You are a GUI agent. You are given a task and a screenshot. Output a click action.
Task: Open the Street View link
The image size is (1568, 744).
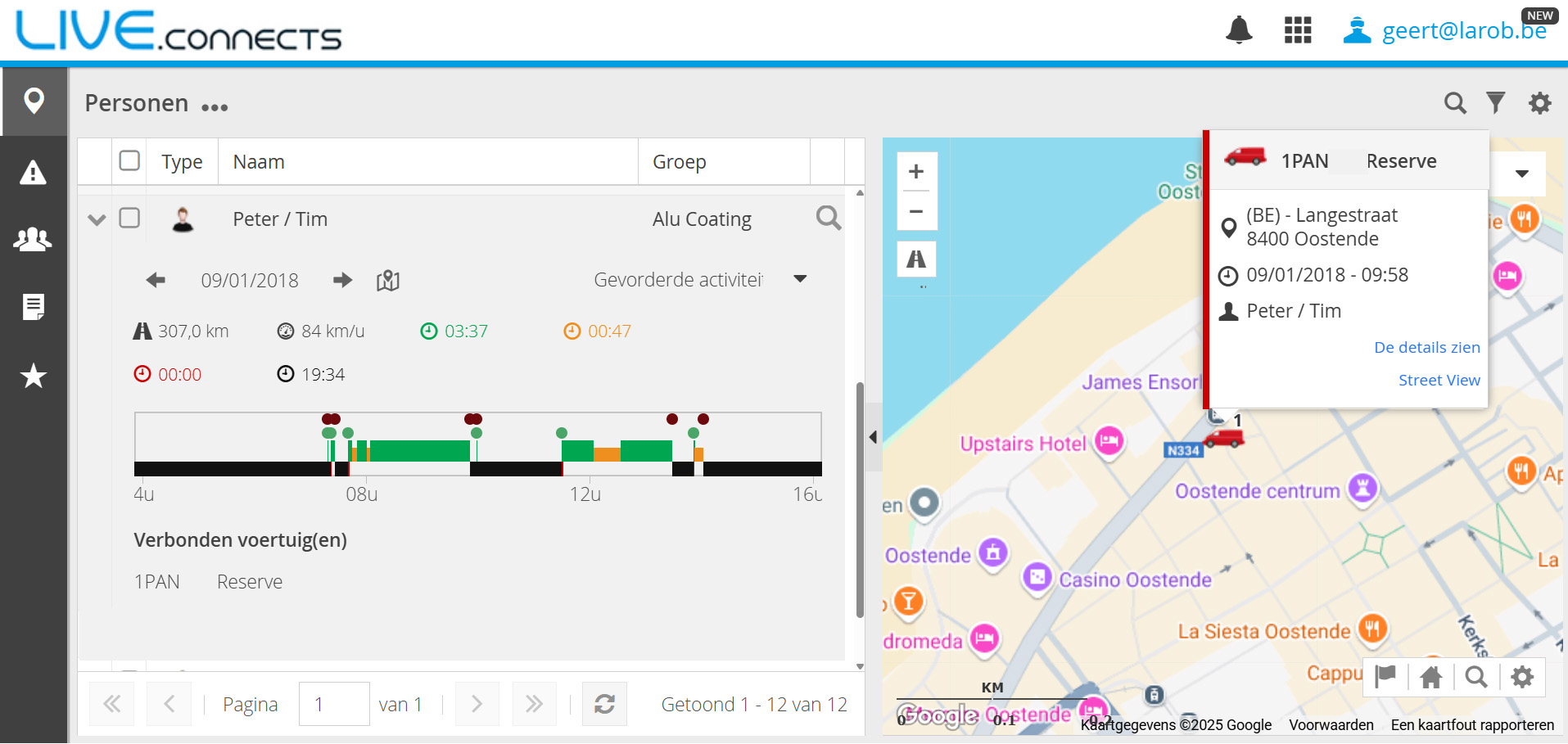(1439, 380)
